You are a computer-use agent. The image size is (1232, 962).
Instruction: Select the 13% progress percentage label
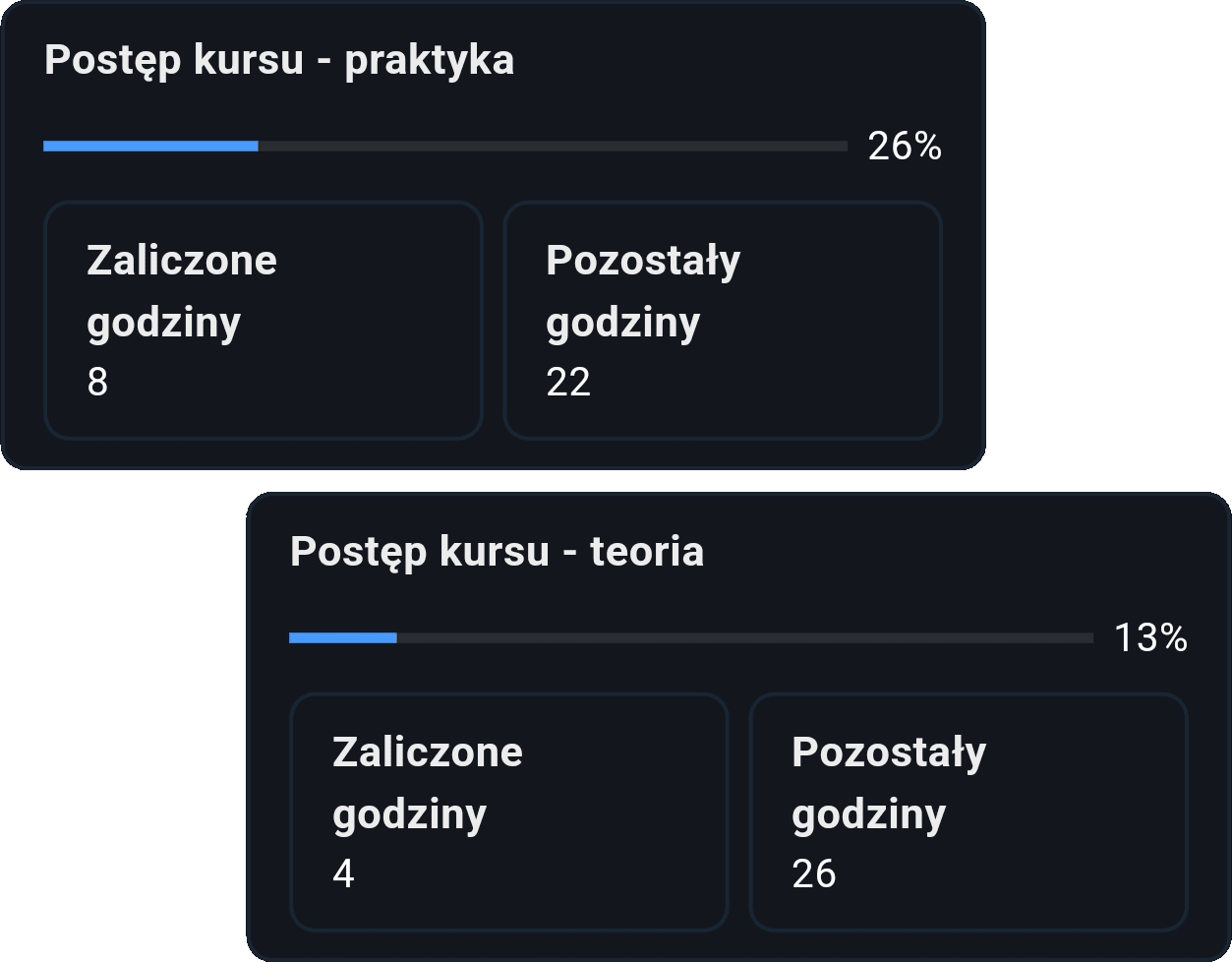click(x=1150, y=638)
